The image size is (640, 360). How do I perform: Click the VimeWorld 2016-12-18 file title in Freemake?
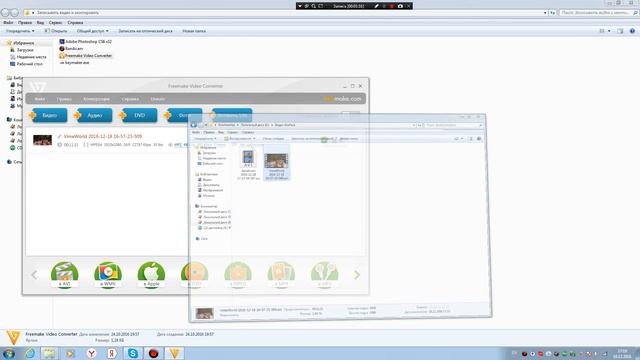click(x=103, y=136)
